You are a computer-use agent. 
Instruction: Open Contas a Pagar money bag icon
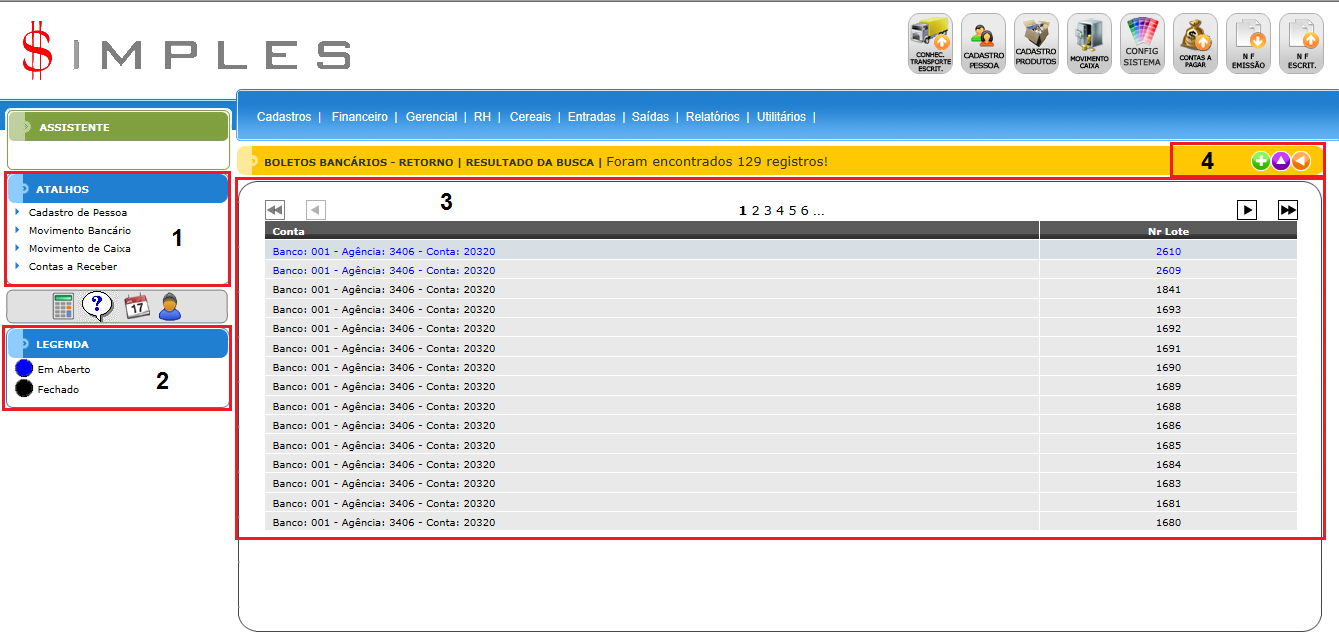[x=1195, y=43]
